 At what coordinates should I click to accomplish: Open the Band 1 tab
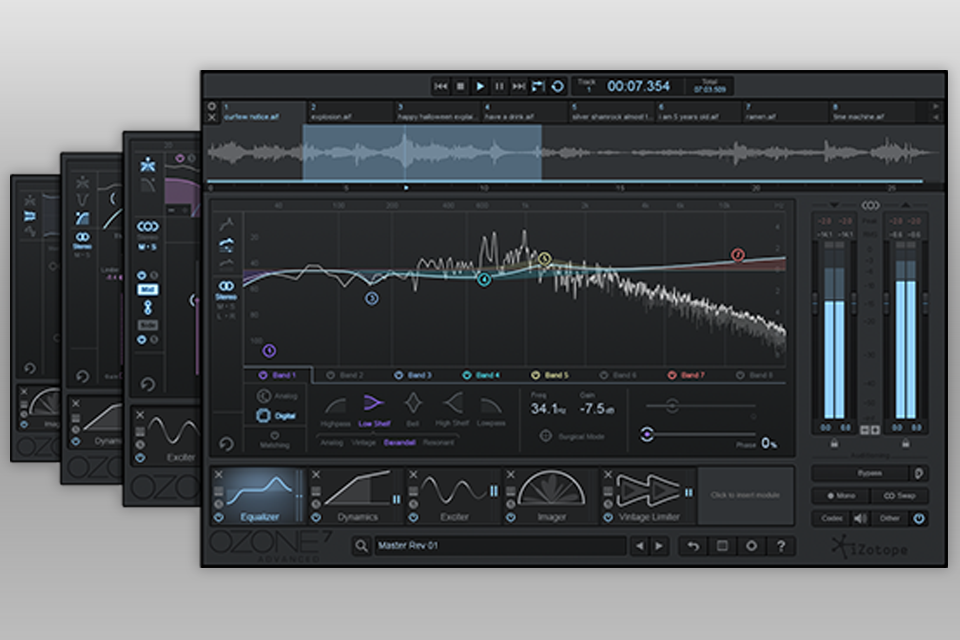278,375
